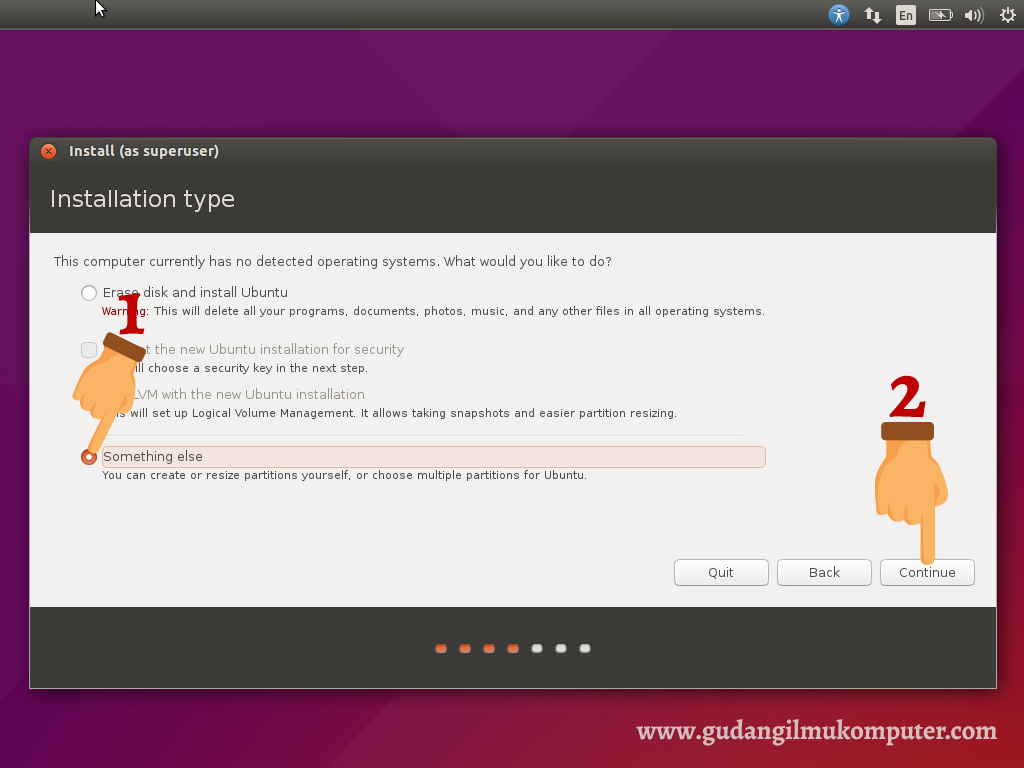Screen dimensions: 1024x768
Task: Open the battery status indicator
Action: coord(940,15)
